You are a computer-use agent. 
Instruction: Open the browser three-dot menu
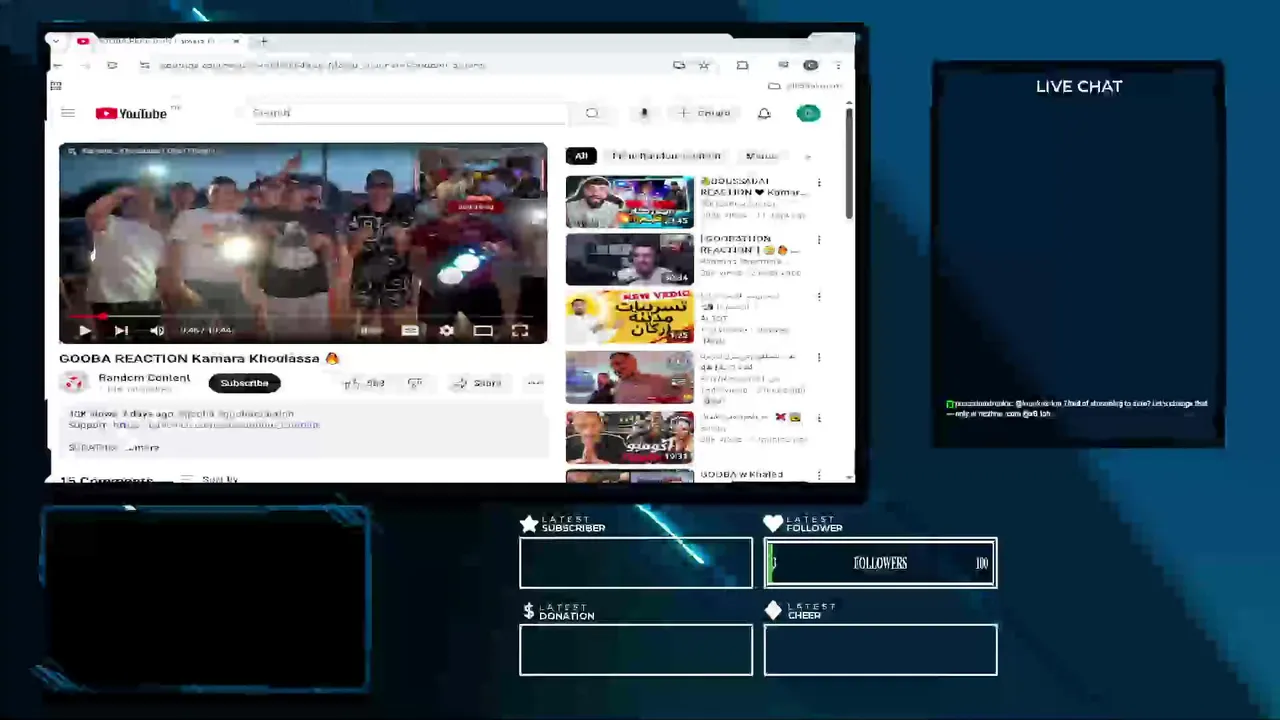click(x=838, y=65)
